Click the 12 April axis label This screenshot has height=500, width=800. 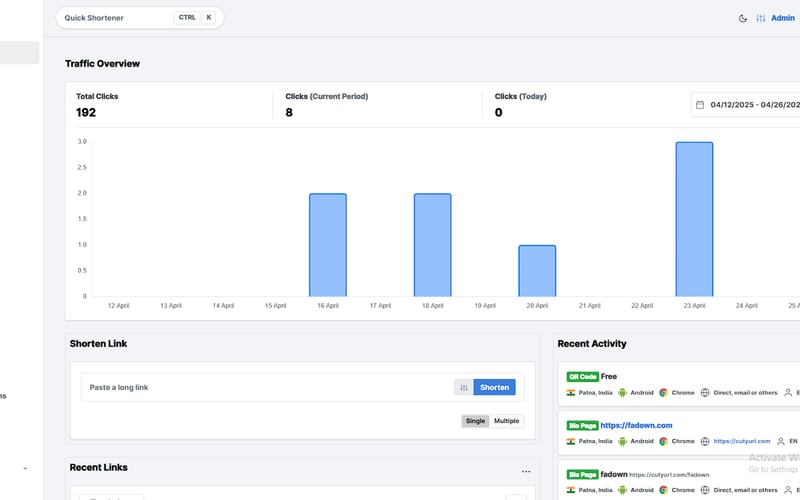[118, 306]
